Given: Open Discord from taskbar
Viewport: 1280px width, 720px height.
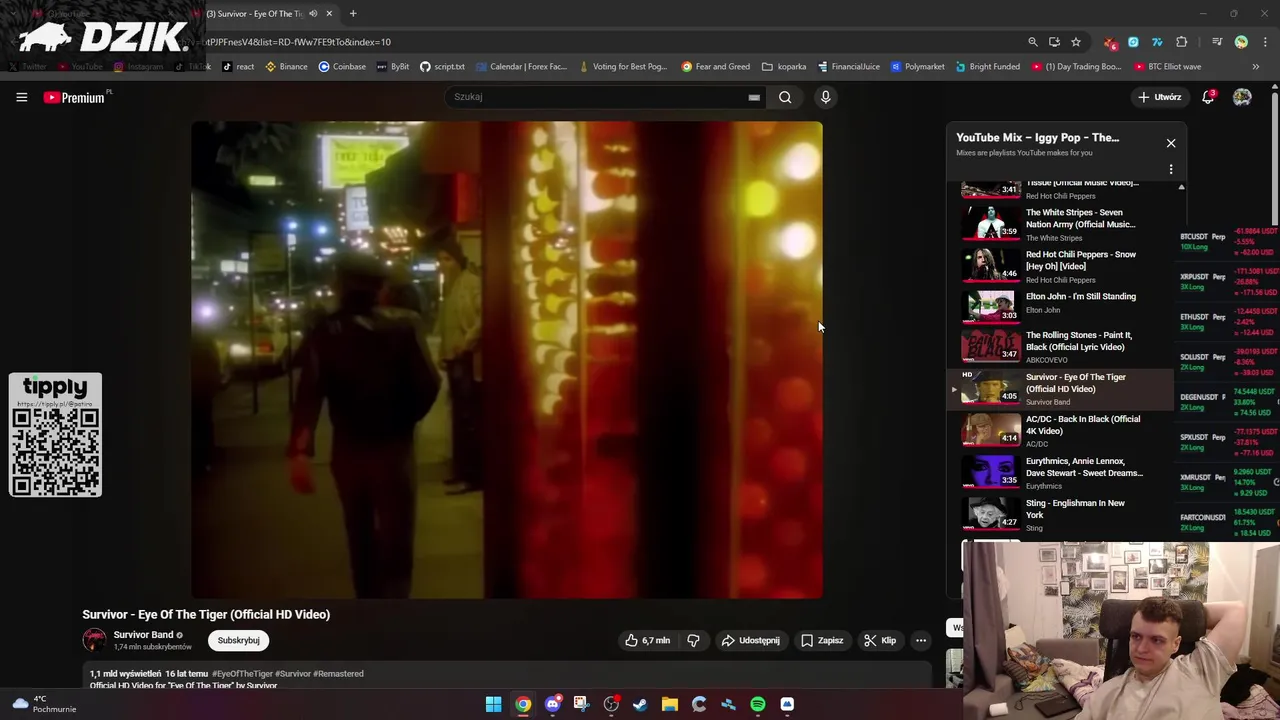Looking at the screenshot, I should click(552, 704).
